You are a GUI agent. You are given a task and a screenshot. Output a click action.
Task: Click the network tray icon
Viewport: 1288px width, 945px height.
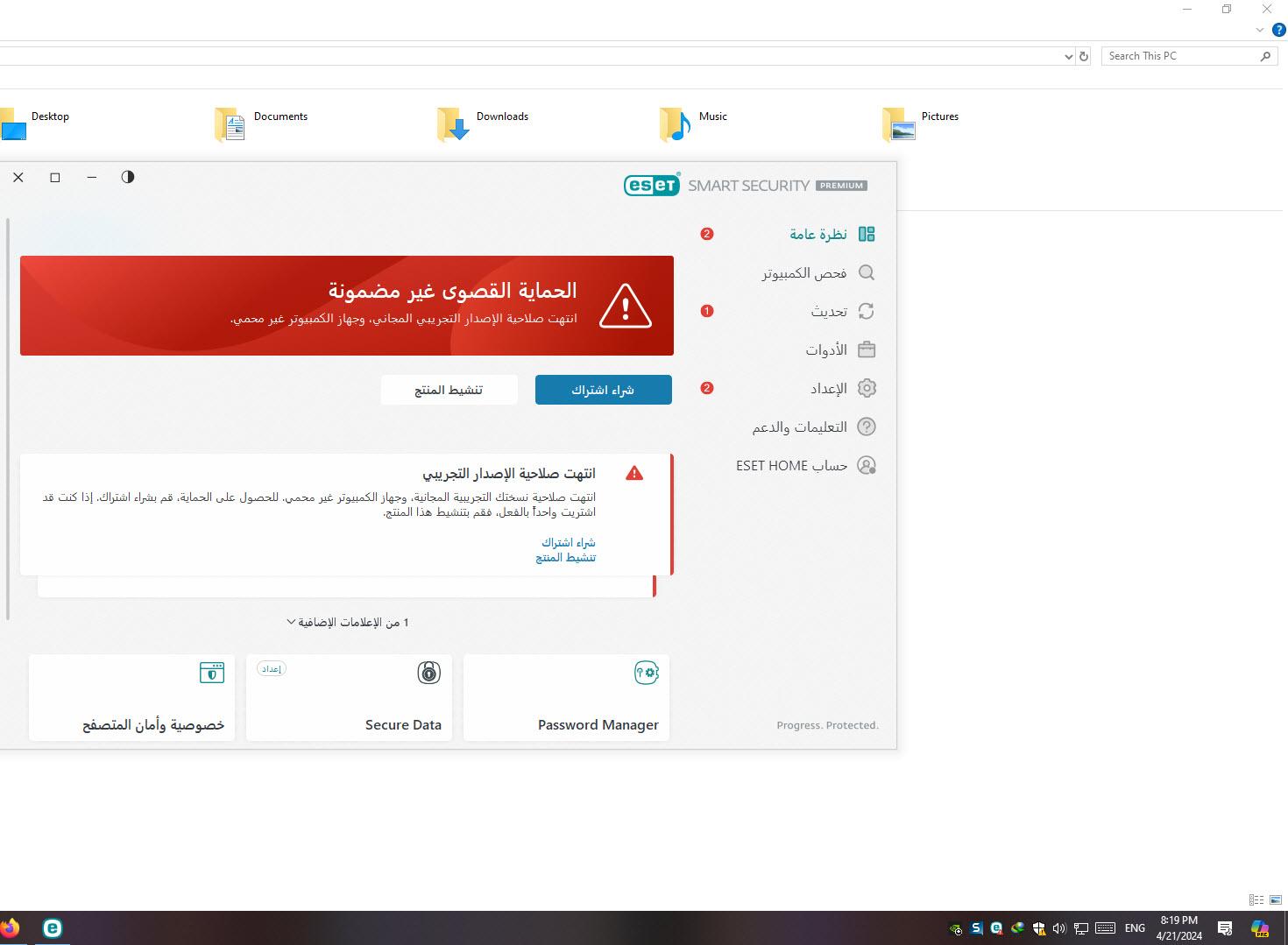[x=1081, y=928]
